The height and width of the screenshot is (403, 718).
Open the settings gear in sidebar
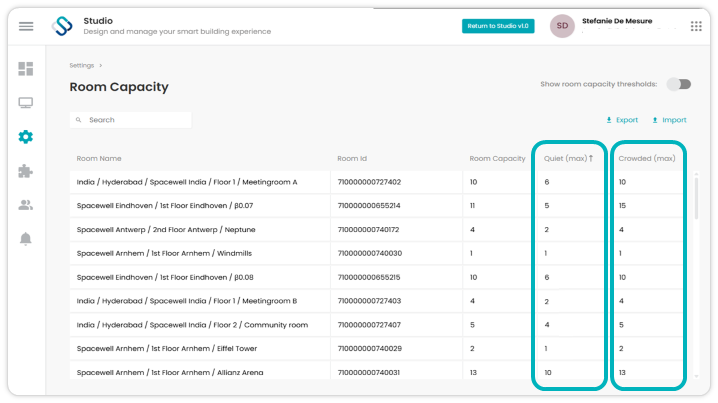tap(26, 136)
